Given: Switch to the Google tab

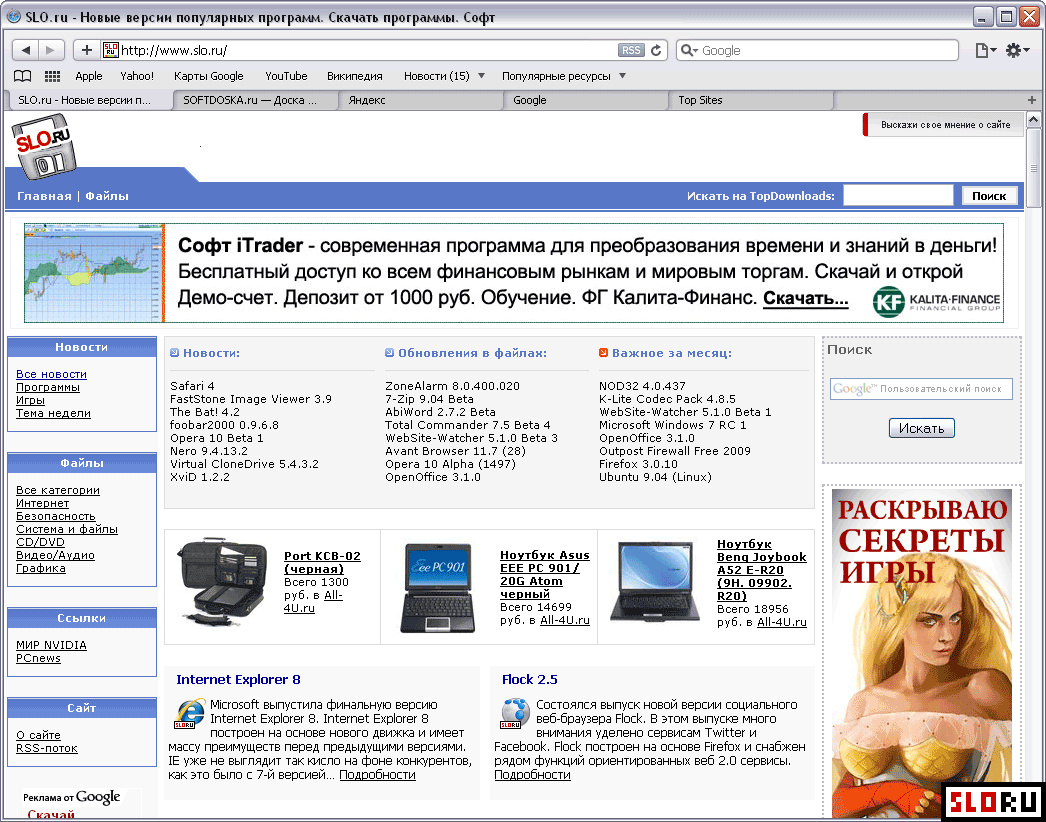Looking at the screenshot, I should (x=585, y=100).
